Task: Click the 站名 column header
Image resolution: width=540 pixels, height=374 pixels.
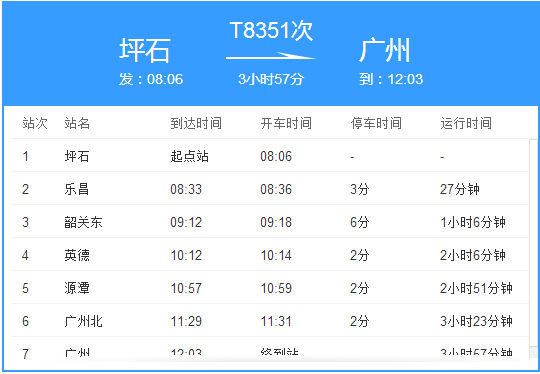Action: 77,123
